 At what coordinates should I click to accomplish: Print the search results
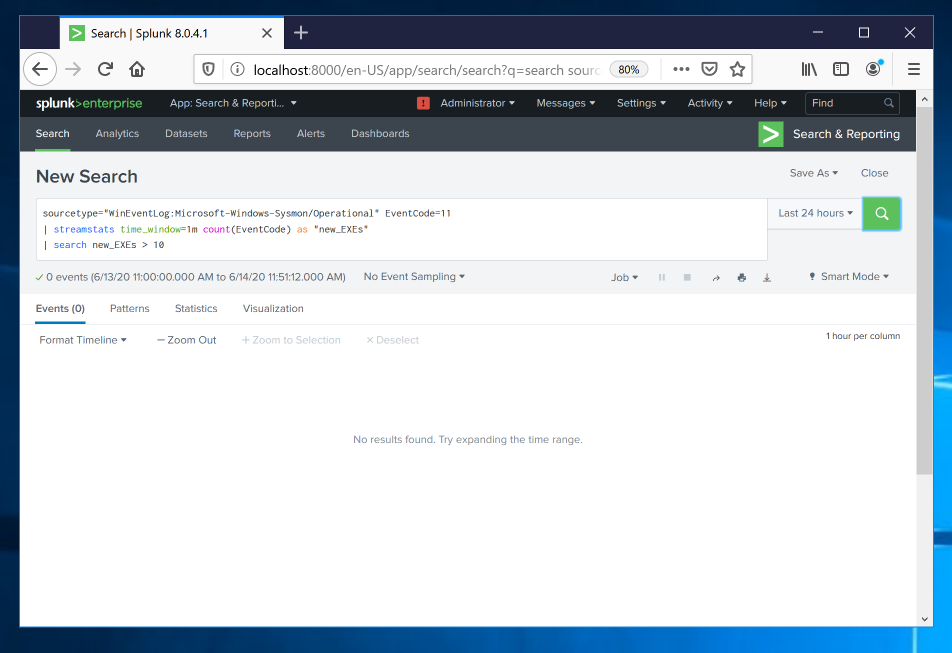click(x=741, y=277)
